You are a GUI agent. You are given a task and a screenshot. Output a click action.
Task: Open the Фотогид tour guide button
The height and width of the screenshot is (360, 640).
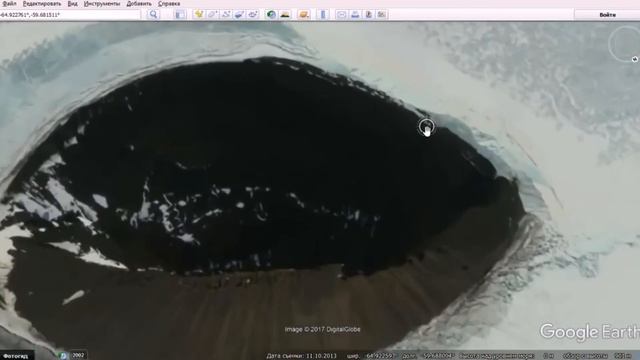point(16,356)
